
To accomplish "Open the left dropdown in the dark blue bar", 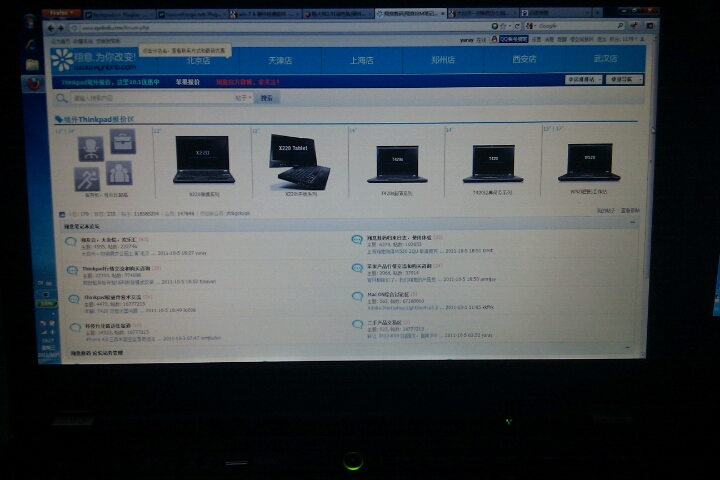I will [x=583, y=79].
